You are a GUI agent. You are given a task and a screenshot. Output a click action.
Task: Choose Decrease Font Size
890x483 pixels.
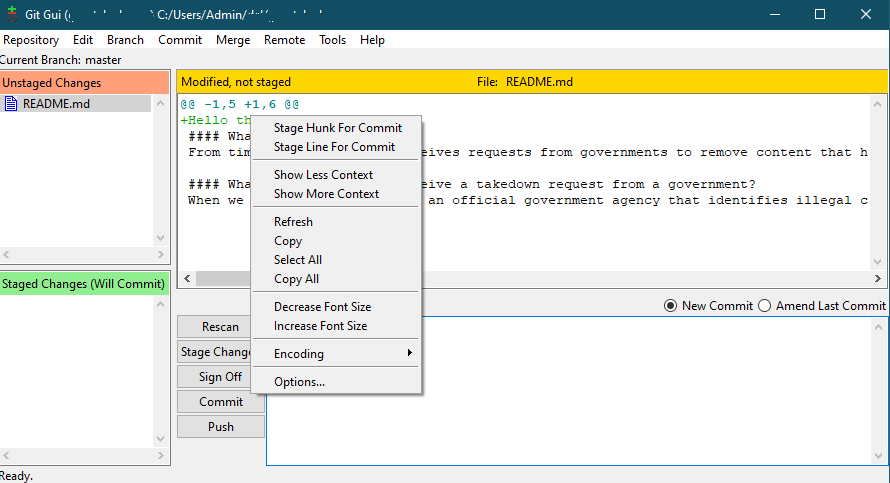[x=336, y=306]
